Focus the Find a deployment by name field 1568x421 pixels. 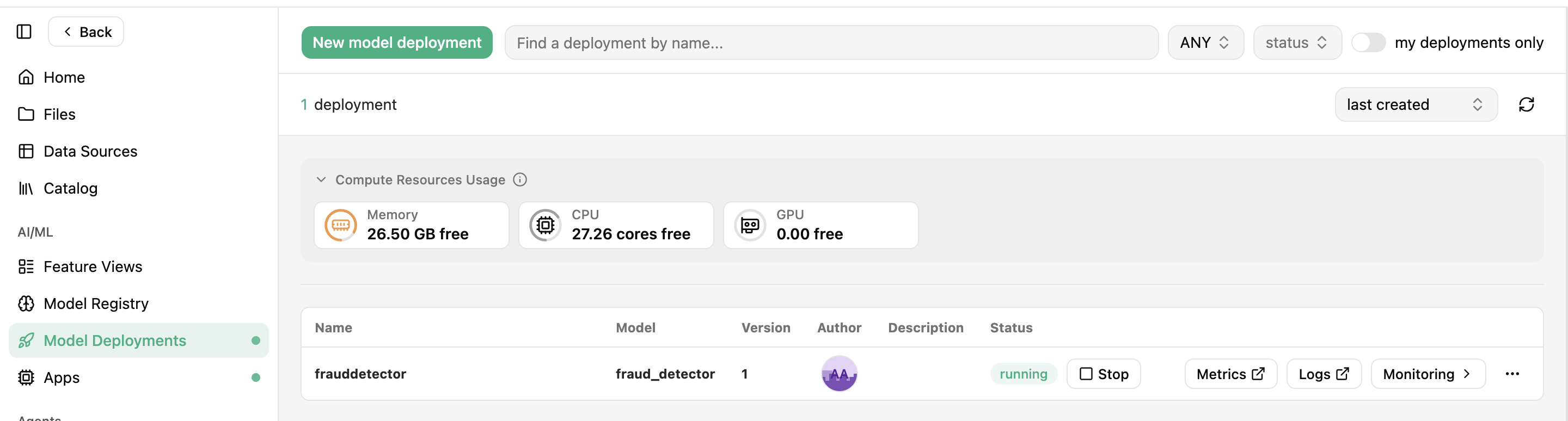pos(831,42)
